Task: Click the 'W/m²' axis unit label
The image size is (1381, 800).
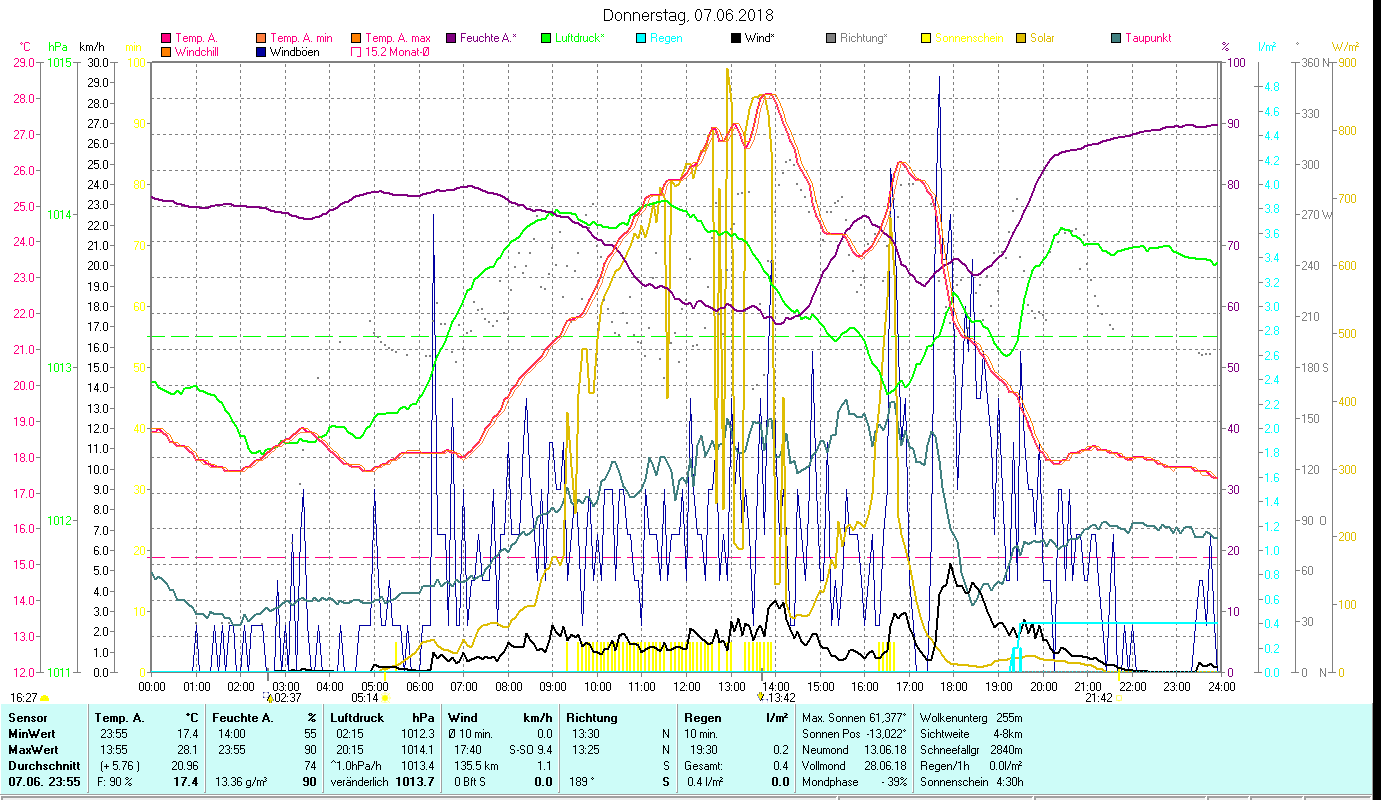Action: coord(1345,47)
